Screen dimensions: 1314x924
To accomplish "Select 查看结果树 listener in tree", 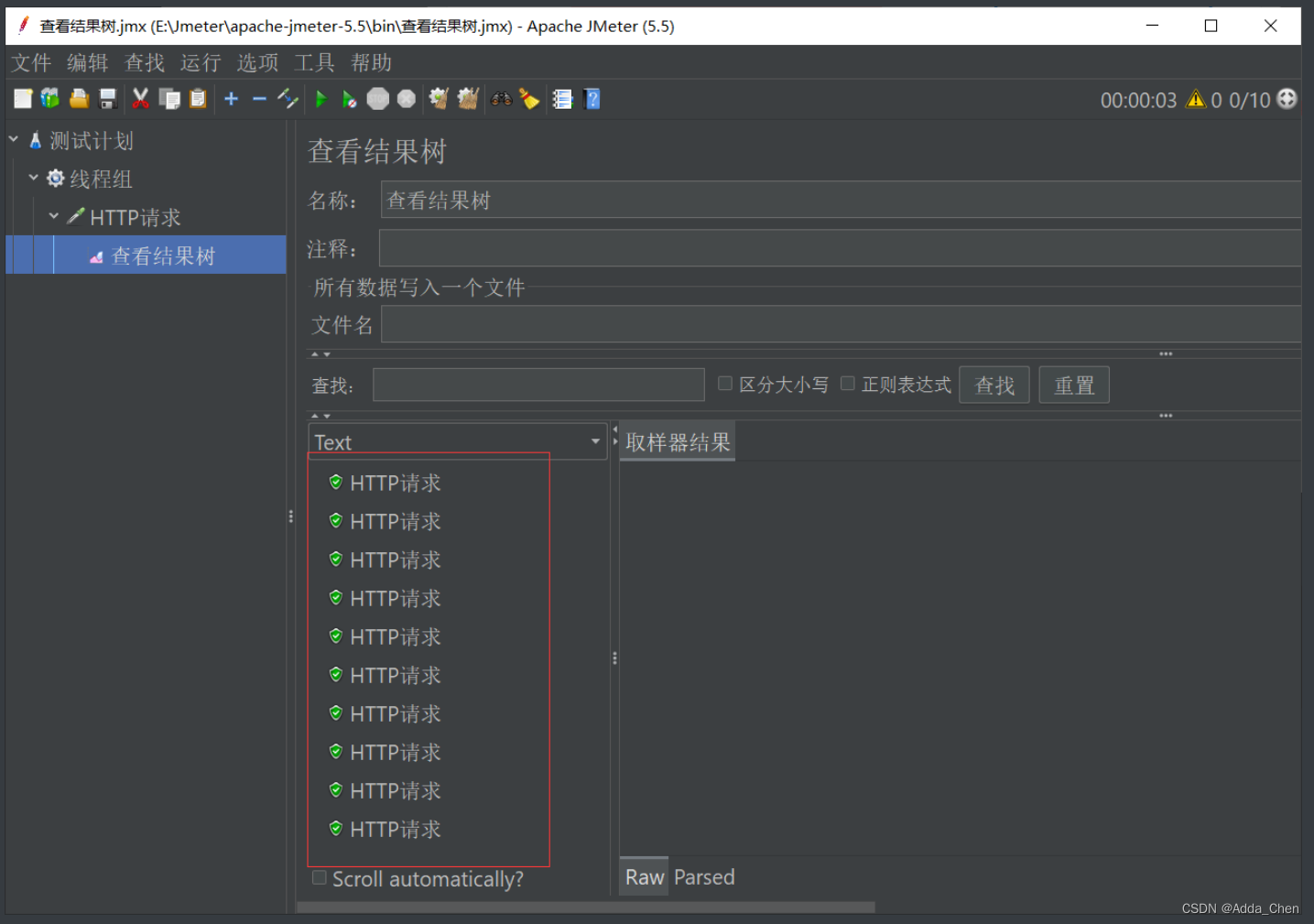I will pos(163,255).
